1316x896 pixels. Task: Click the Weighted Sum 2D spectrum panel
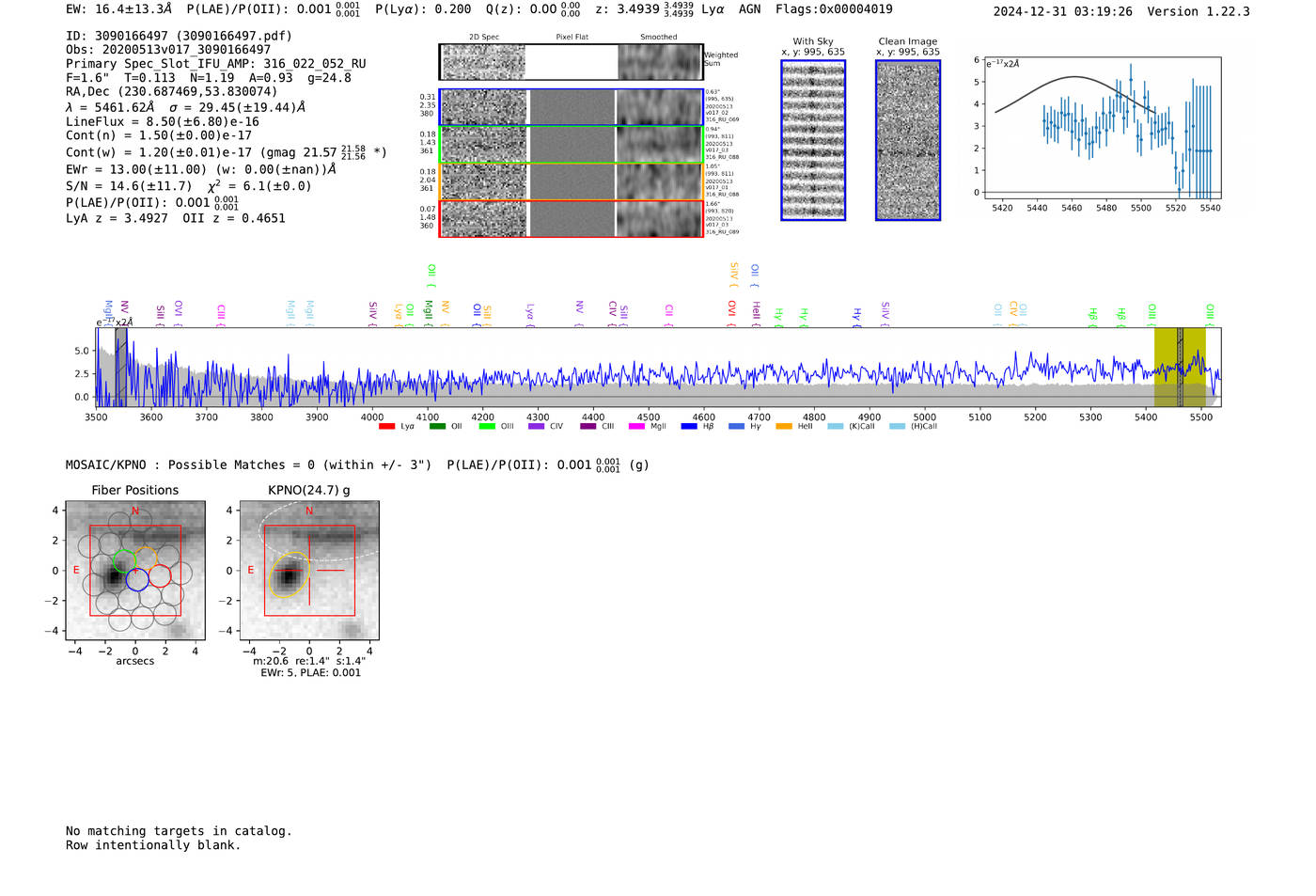tap(483, 62)
